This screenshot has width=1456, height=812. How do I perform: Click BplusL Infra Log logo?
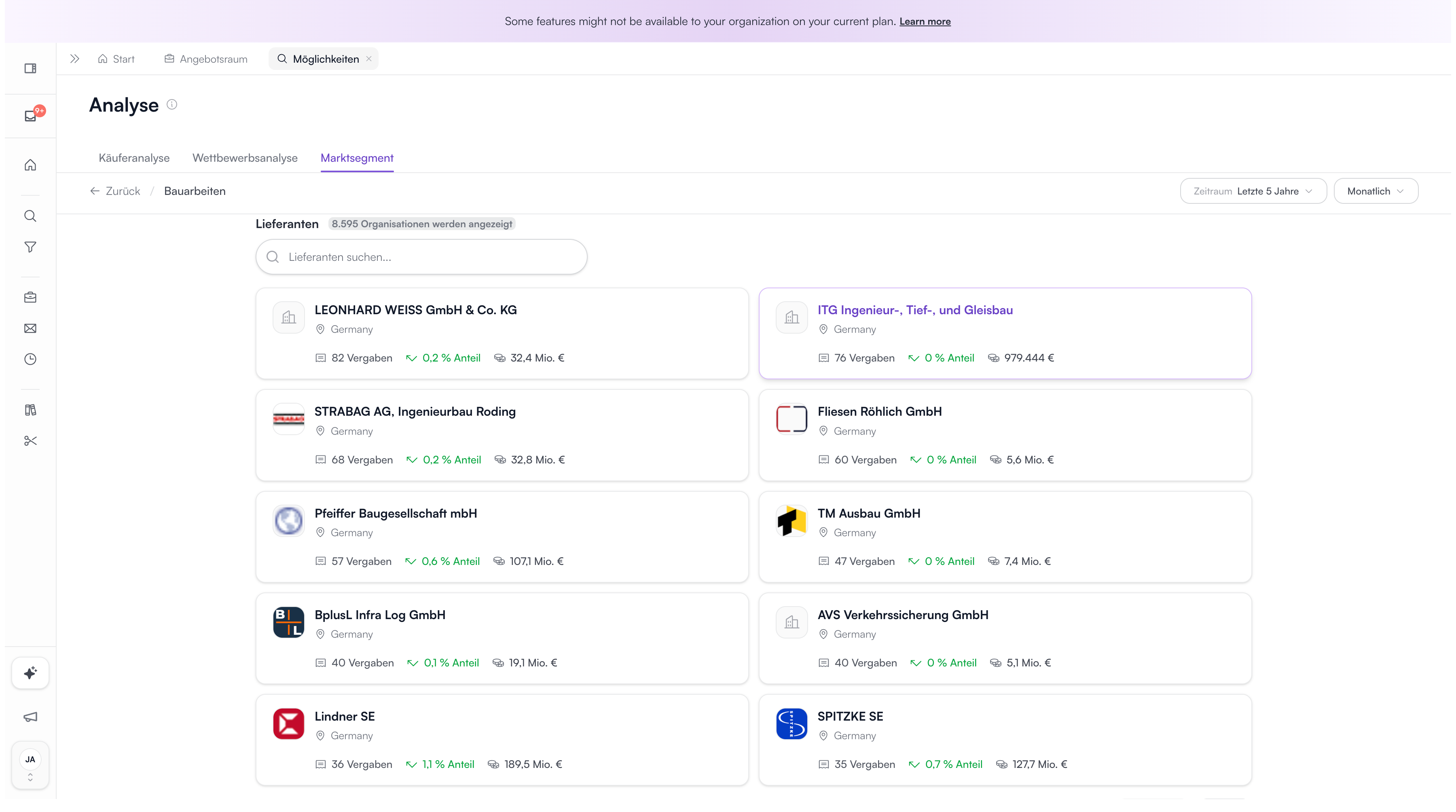[x=289, y=622]
